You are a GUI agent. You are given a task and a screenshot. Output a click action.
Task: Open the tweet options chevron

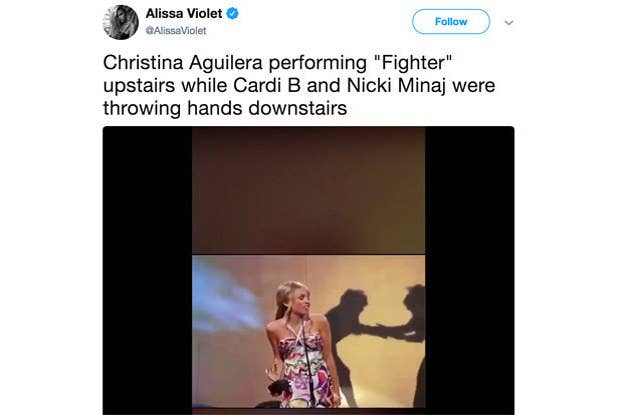(508, 22)
